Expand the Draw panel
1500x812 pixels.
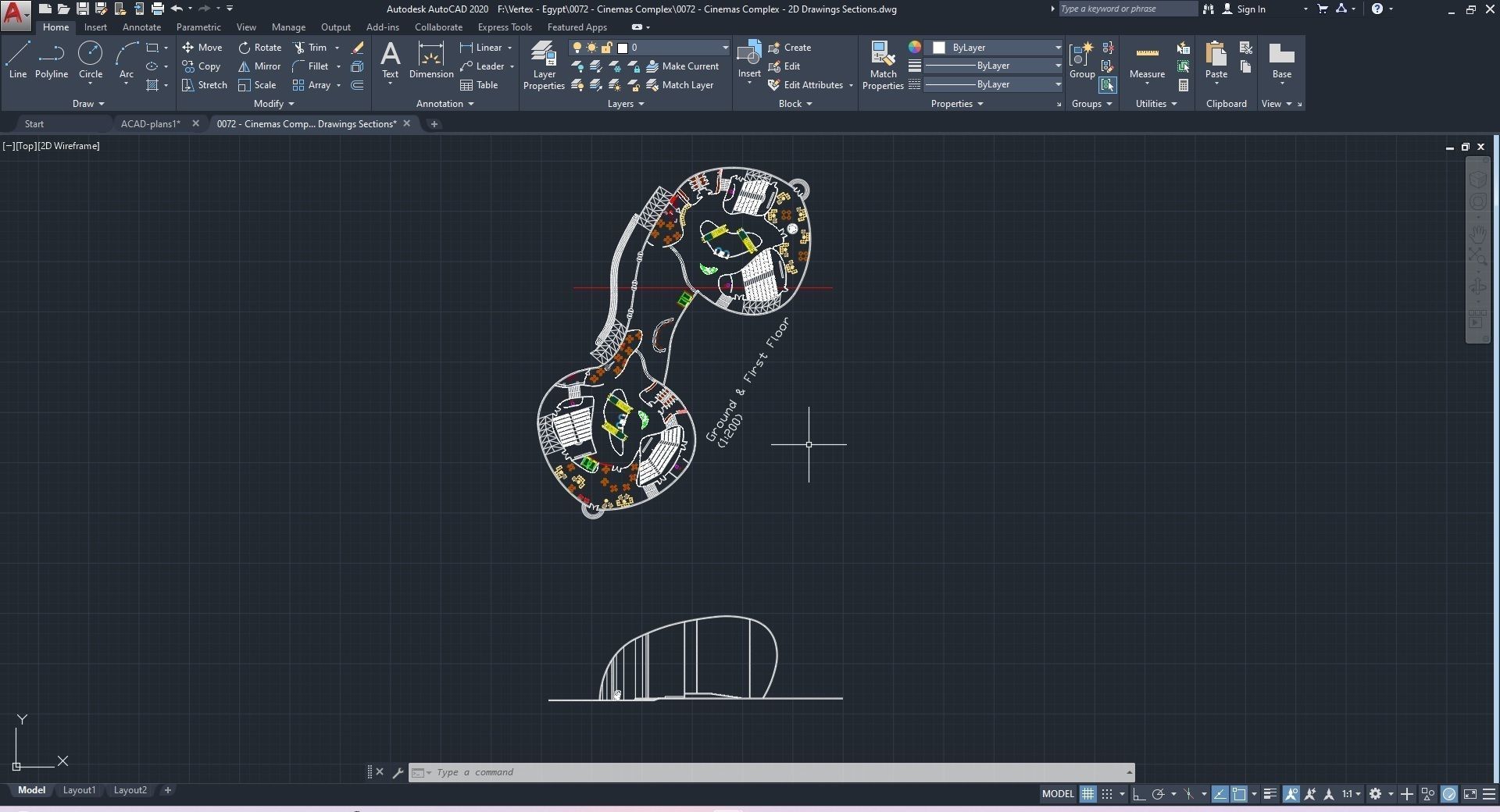tap(87, 104)
